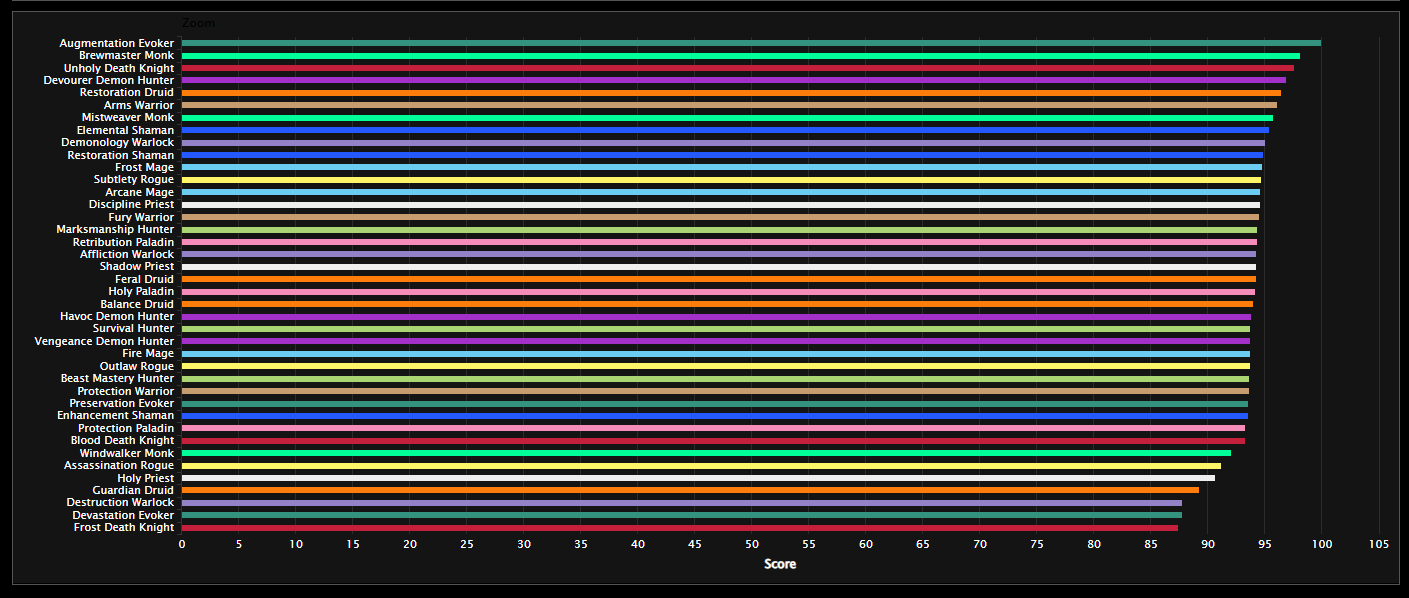Click the Beast Mastery Hunter label

pos(117,378)
